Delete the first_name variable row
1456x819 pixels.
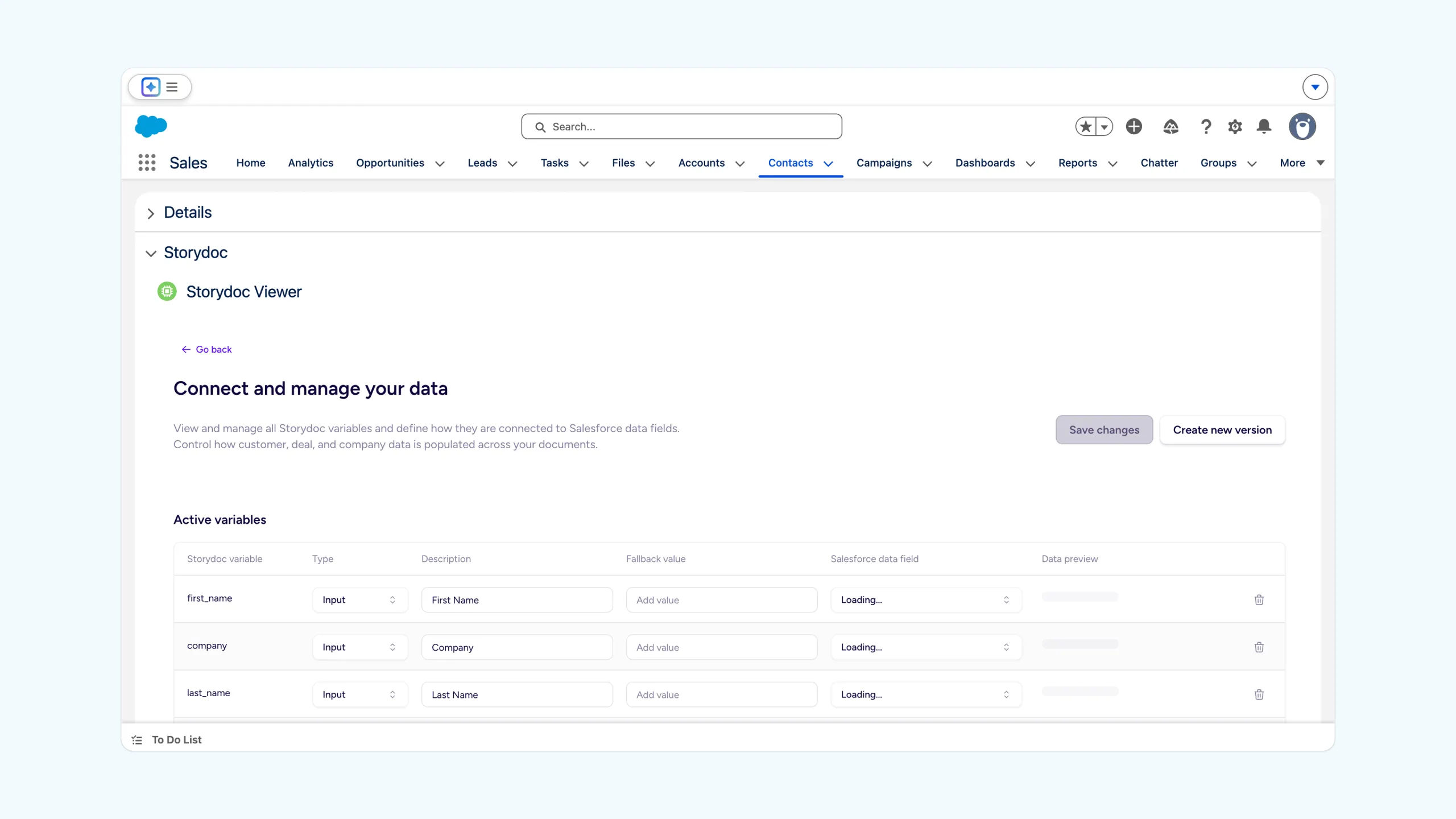(x=1259, y=600)
